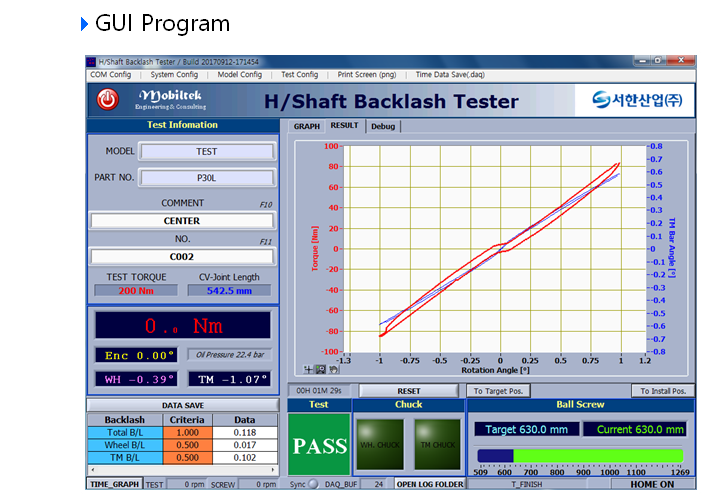Click the Ball Screw position progress bar
702x495 pixels.
(580, 456)
